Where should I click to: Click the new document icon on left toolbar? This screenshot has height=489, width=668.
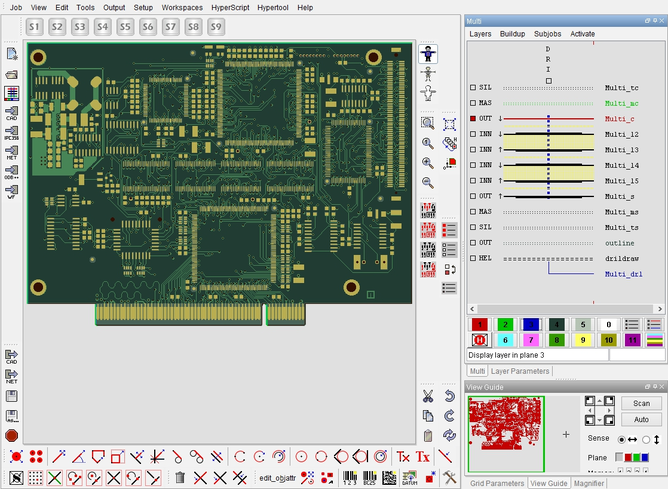pos(12,54)
